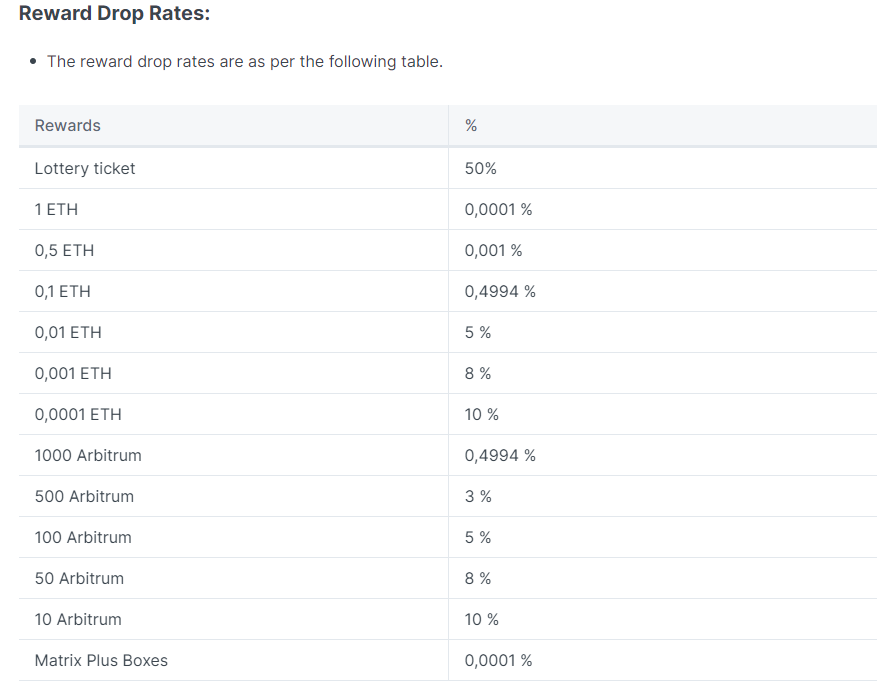This screenshot has height=686, width=878.
Task: Click 8 % in the 50 Arbitrum row
Action: tap(478, 578)
